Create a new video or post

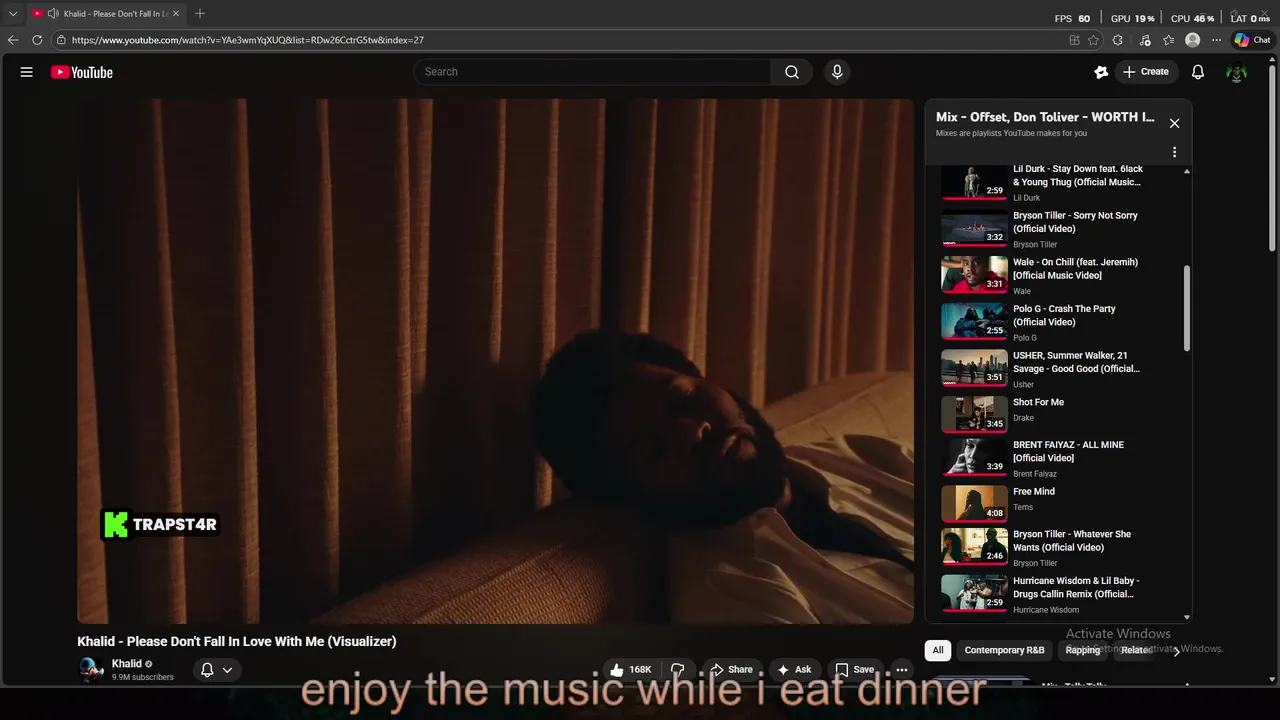tap(1146, 72)
